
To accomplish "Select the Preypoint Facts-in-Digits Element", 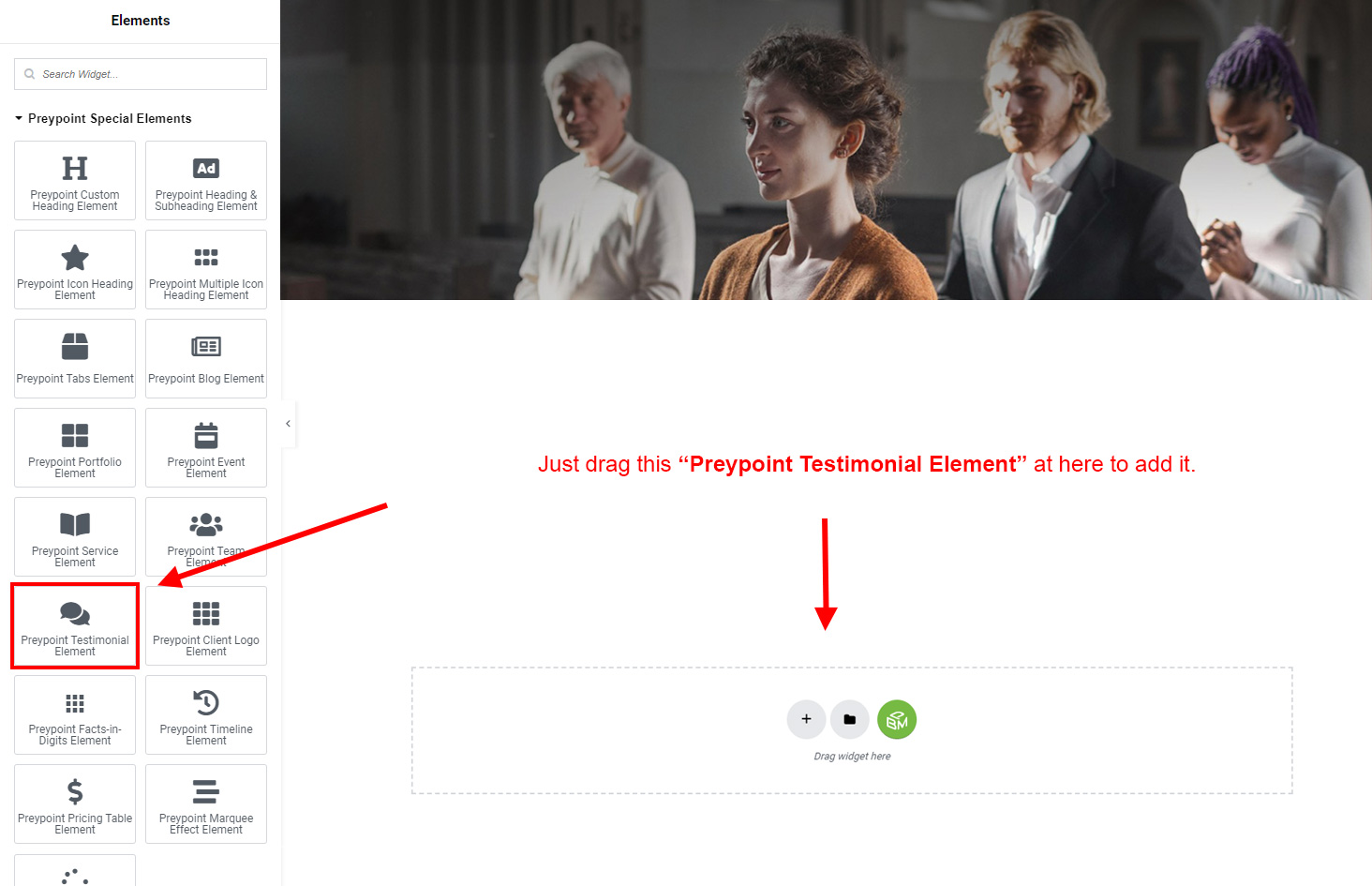I will pos(75,714).
